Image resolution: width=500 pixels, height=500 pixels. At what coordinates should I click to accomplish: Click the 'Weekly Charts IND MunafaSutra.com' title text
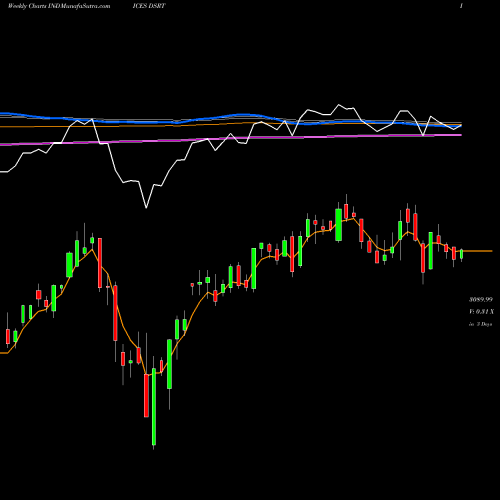pos(59,6)
